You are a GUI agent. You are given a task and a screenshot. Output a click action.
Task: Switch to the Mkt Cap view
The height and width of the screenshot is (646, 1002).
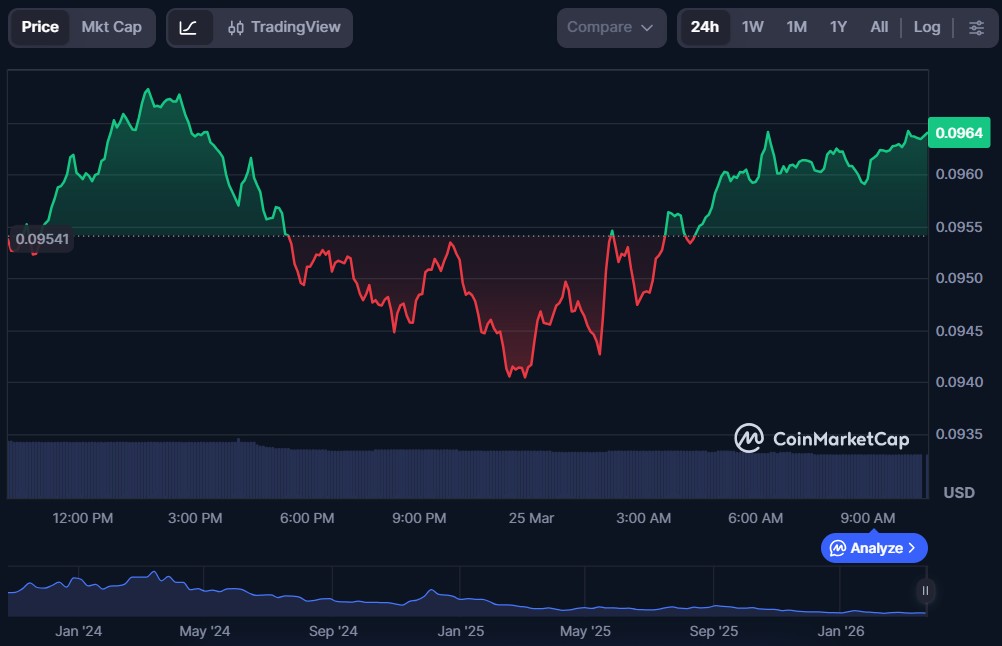pos(111,27)
